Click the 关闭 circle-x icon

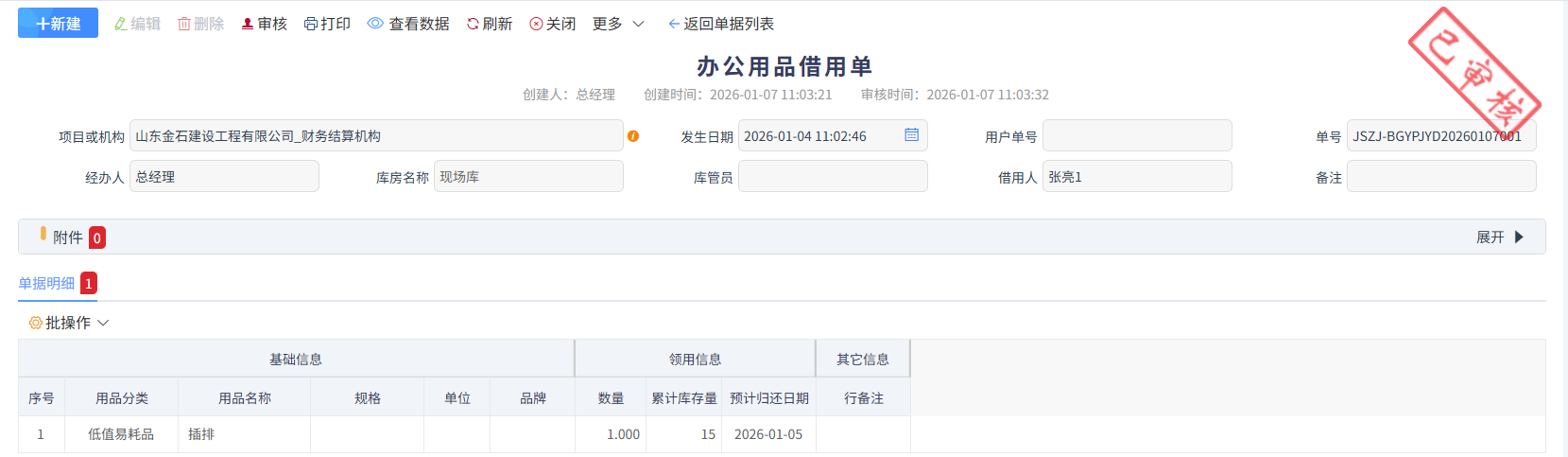point(536,24)
